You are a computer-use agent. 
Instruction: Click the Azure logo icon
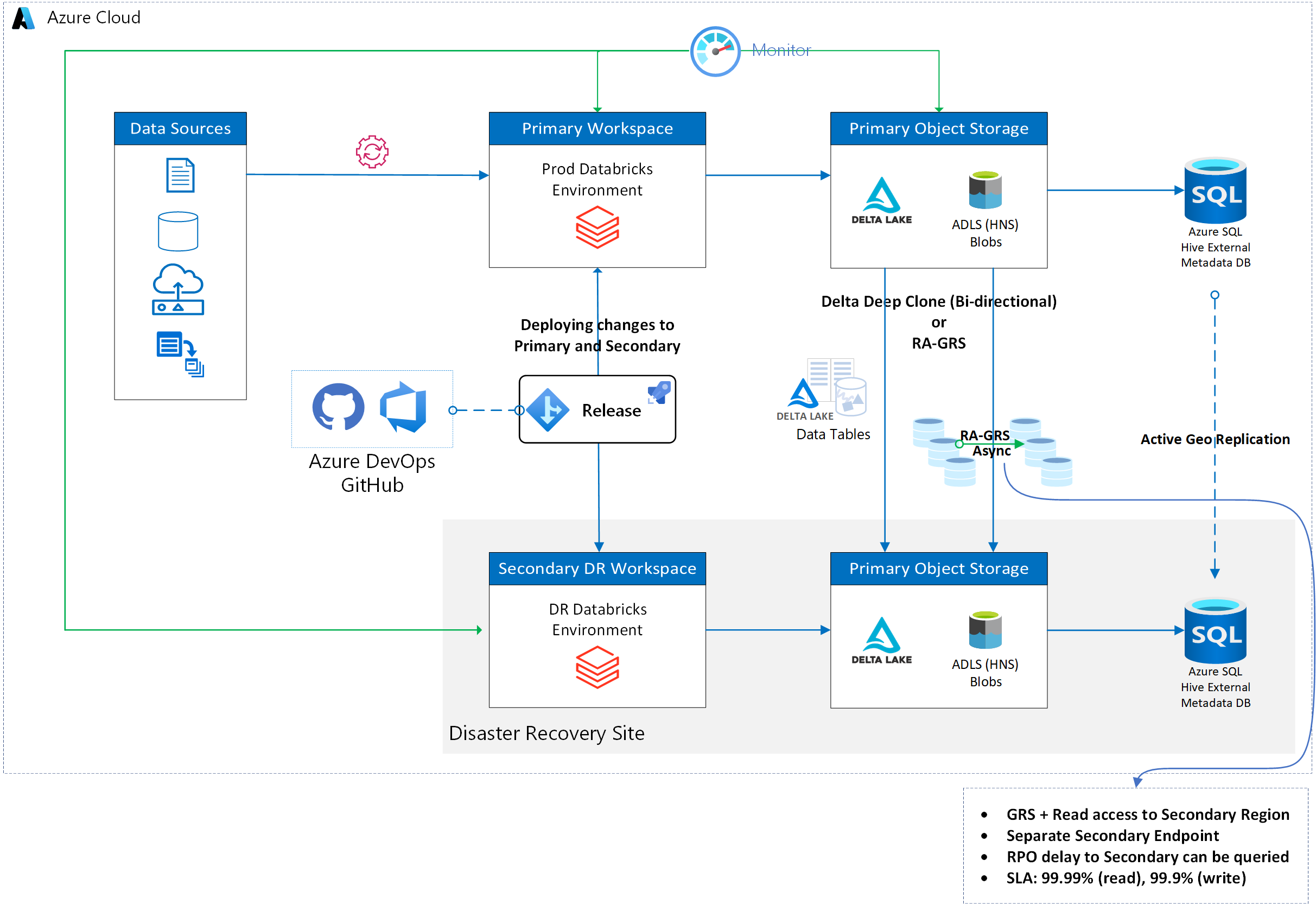(23, 18)
